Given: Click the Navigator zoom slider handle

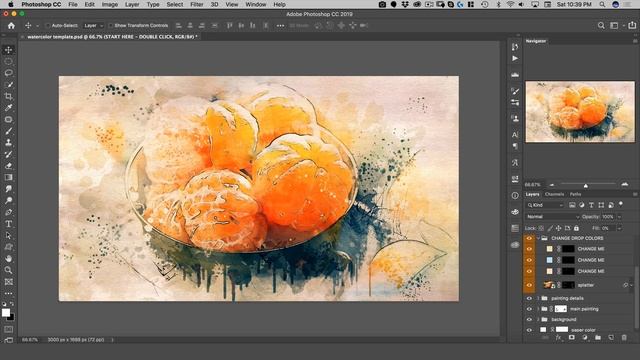Looking at the screenshot, I should coord(586,185).
